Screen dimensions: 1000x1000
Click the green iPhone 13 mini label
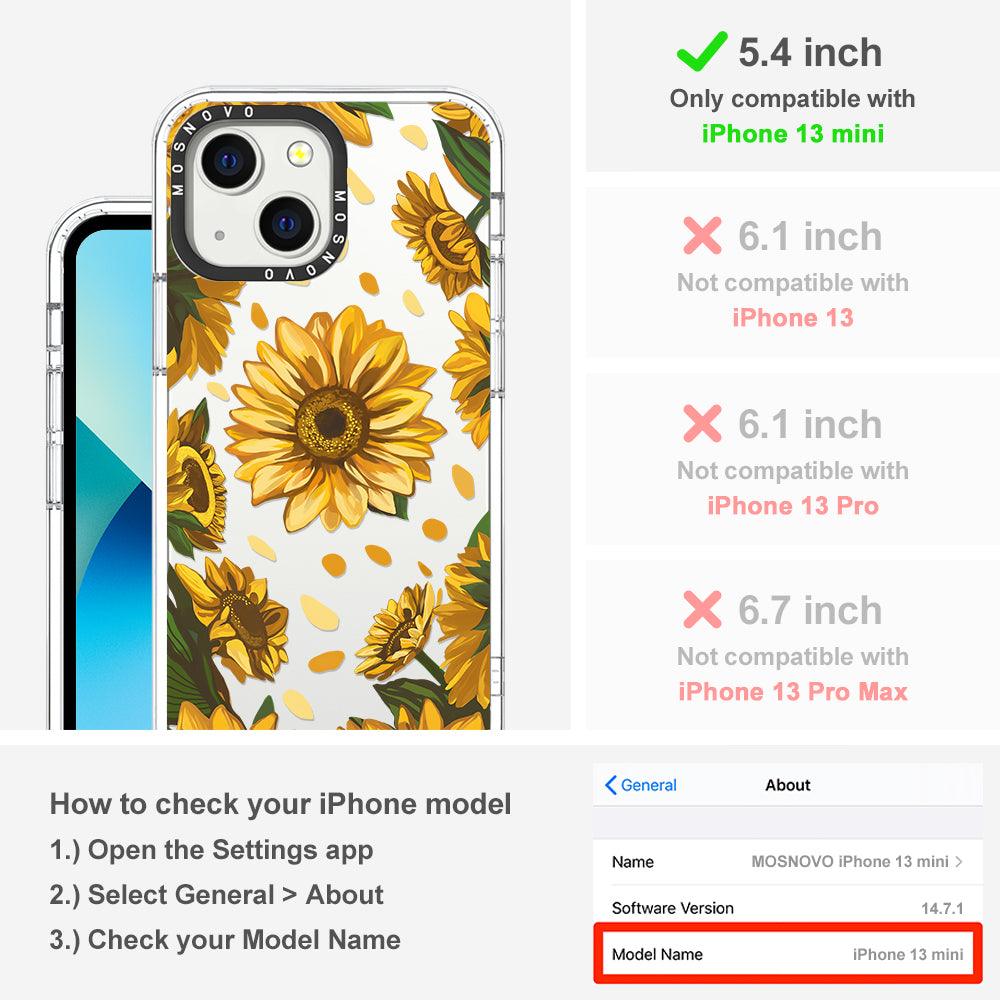(x=793, y=134)
